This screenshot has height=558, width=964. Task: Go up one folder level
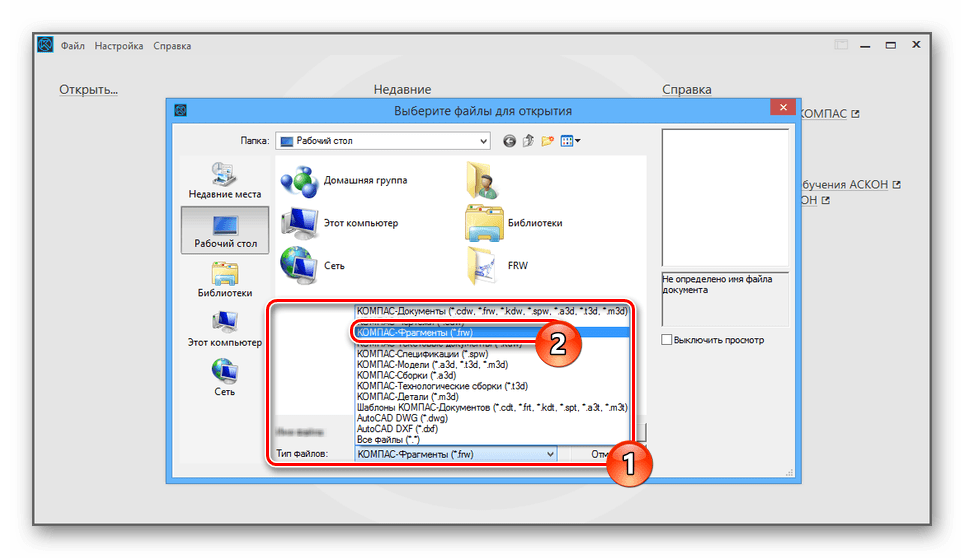(528, 141)
